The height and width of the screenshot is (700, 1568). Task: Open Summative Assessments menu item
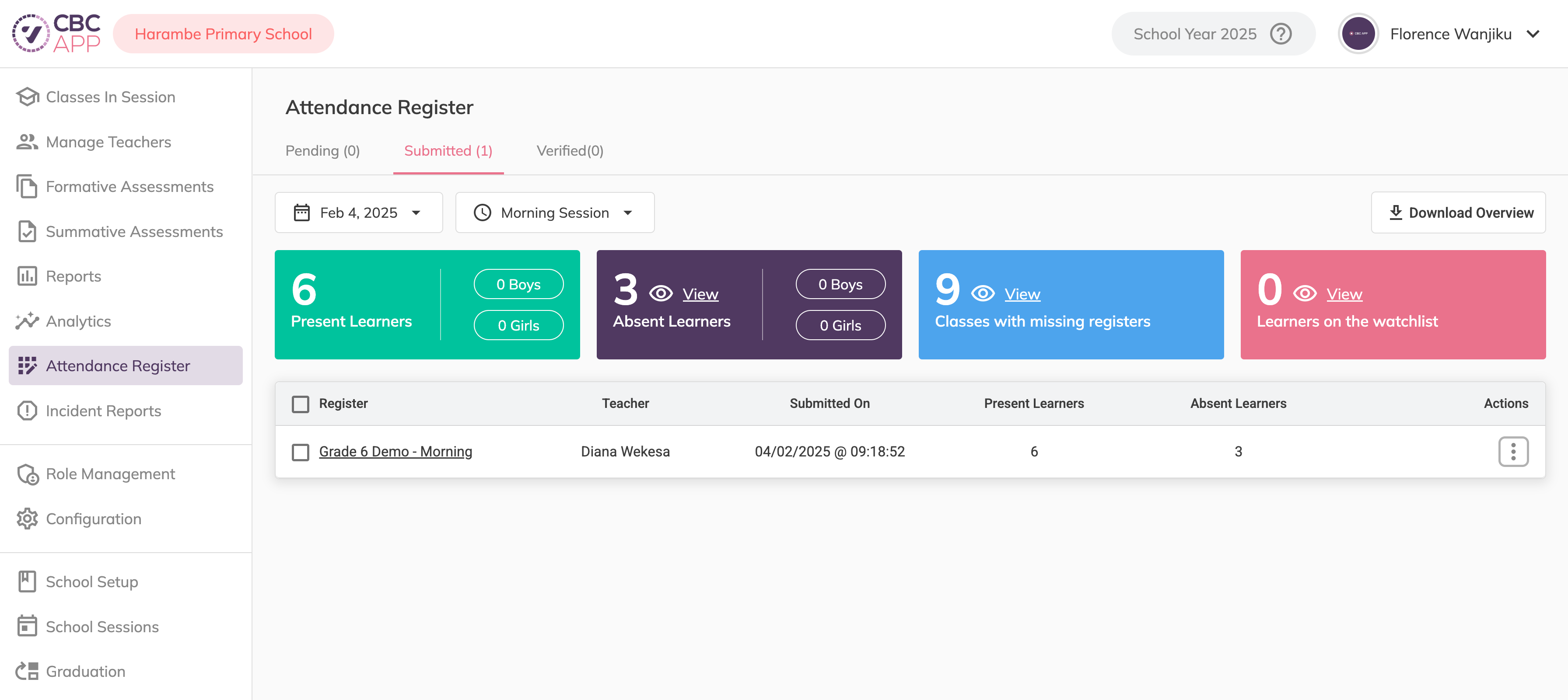(x=126, y=232)
